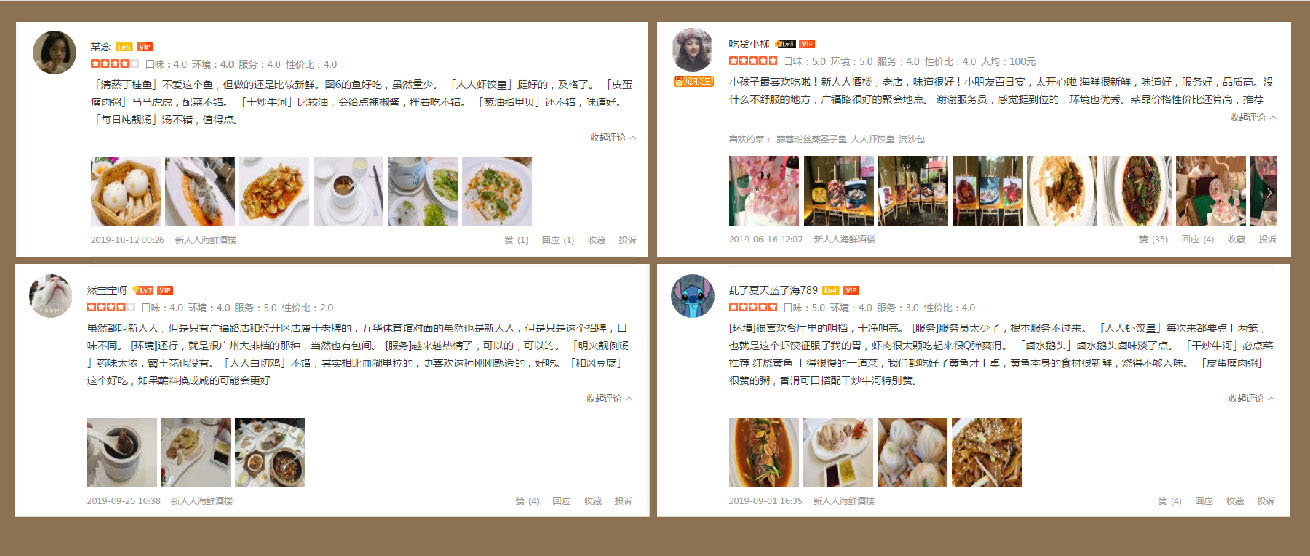Viewport: 1310px width, 556px height.
Task: Open the fried noodles photo in bottom-right review
Action: click(987, 452)
